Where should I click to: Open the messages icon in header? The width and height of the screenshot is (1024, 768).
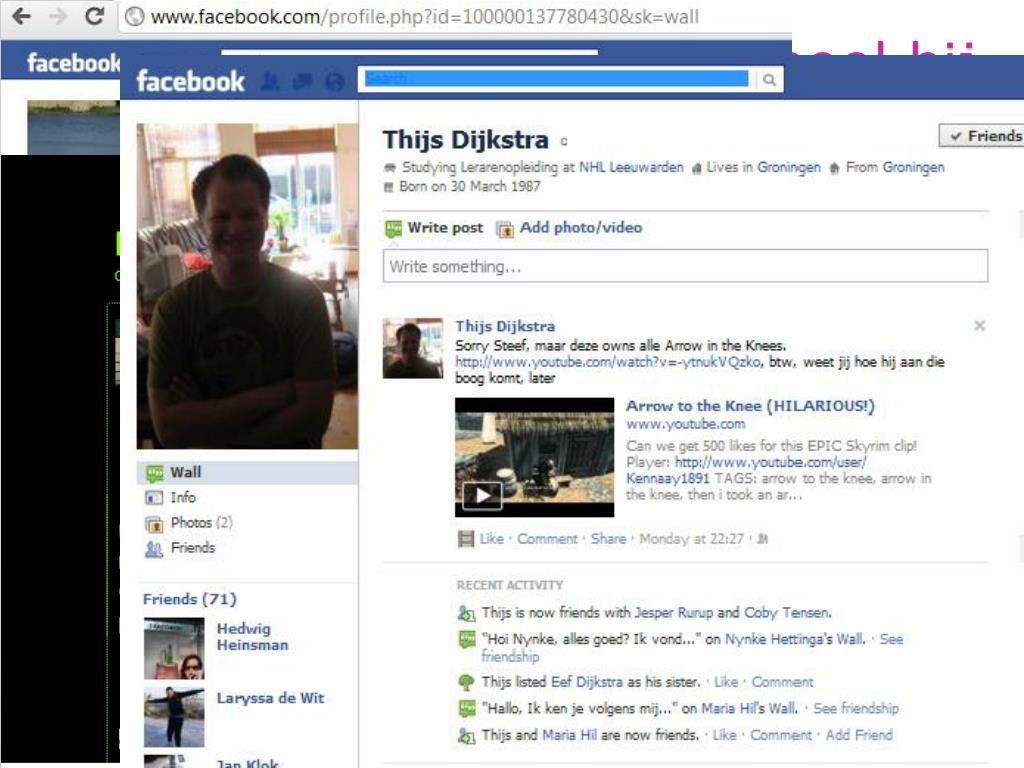point(302,81)
